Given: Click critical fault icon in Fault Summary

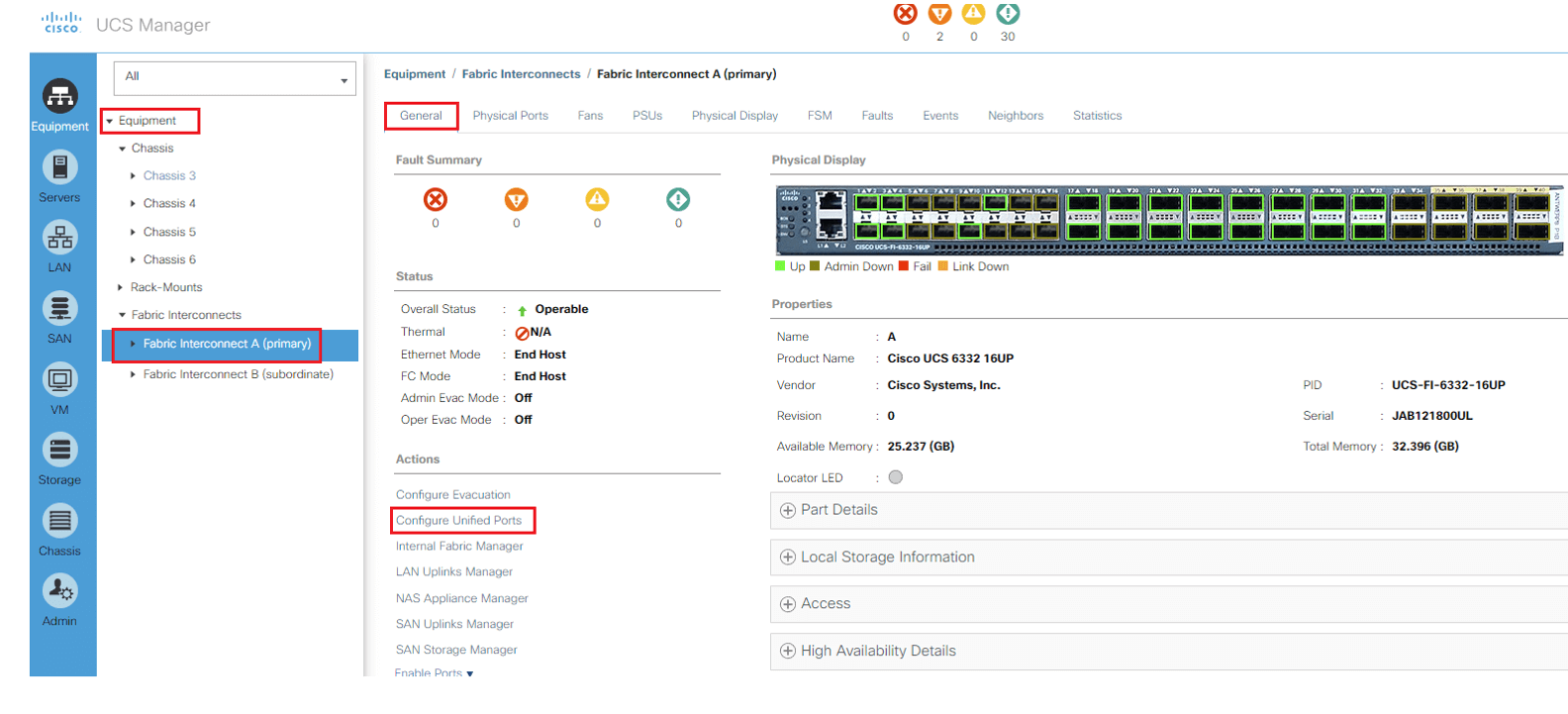Looking at the screenshot, I should click(436, 200).
